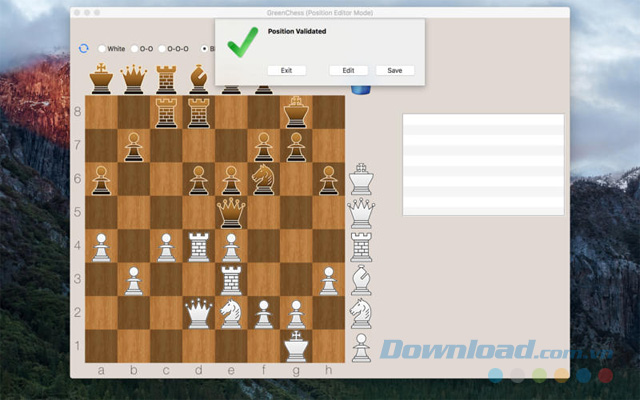640x400 pixels.
Task: Click Edit in the Position Validated dialog
Action: click(x=348, y=70)
